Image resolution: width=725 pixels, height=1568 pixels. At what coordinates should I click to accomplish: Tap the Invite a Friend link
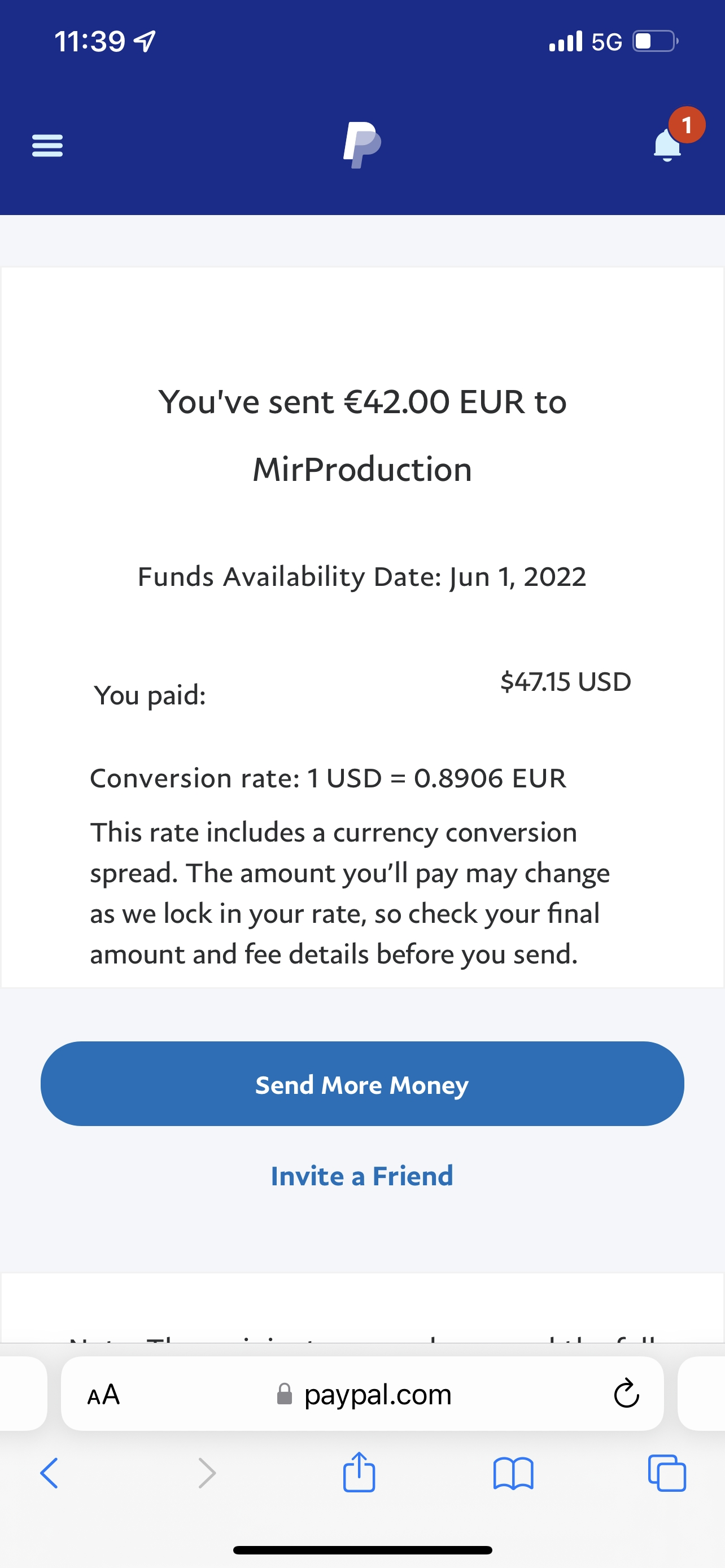362,1176
